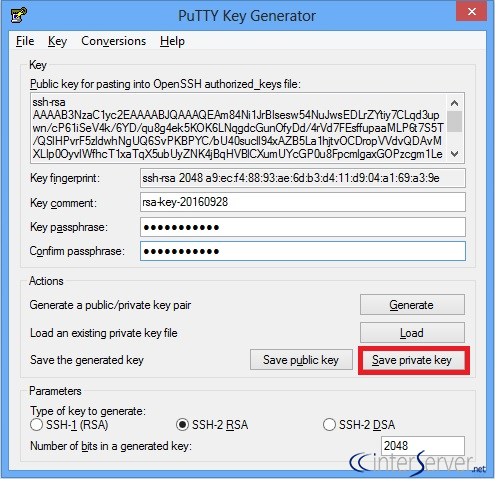Select the SSH-2 DSA key type
495x479 pixels.
click(359, 425)
